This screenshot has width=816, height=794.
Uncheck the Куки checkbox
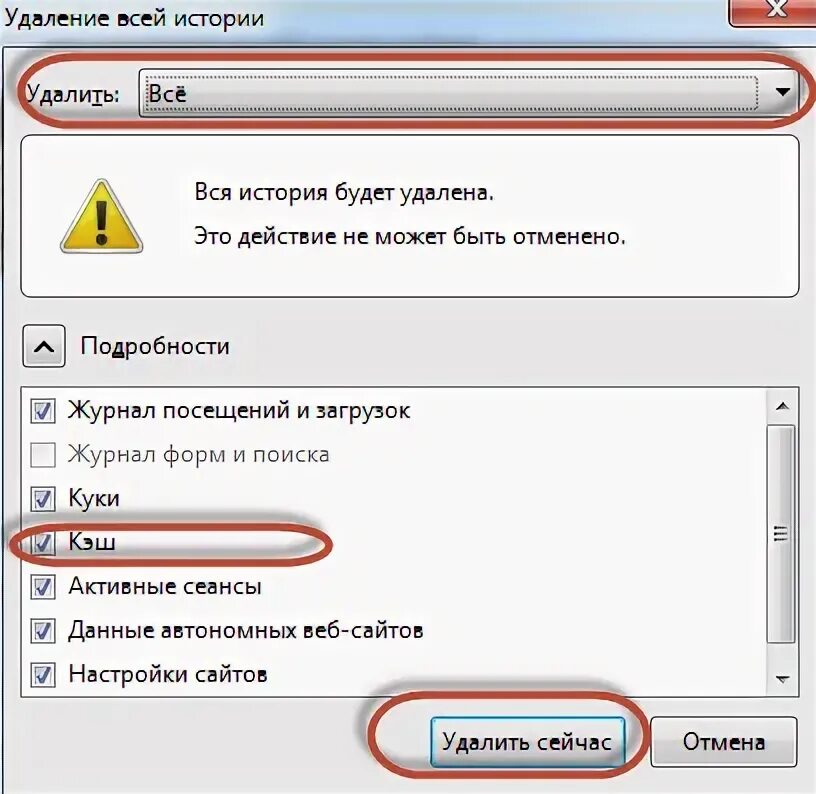tap(43, 498)
